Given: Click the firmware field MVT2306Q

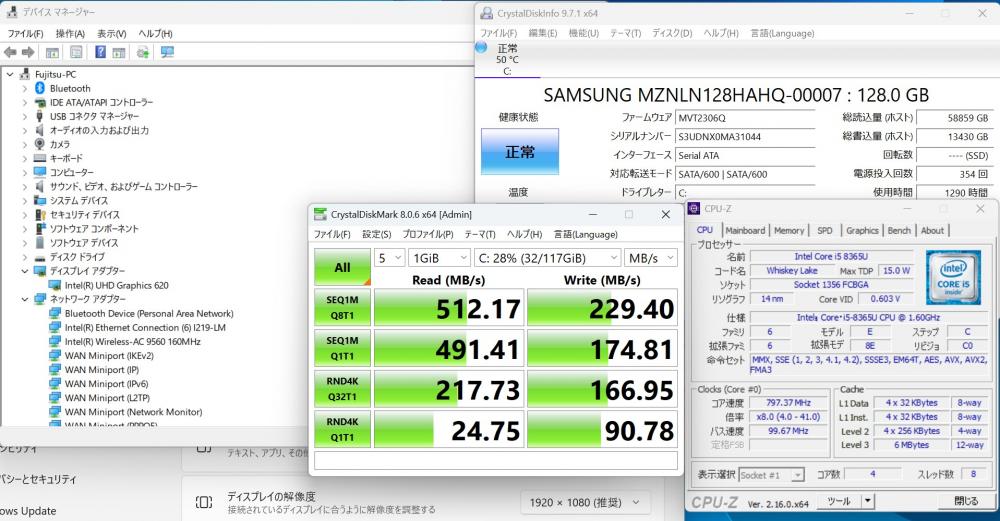Looking at the screenshot, I should [x=745, y=118].
